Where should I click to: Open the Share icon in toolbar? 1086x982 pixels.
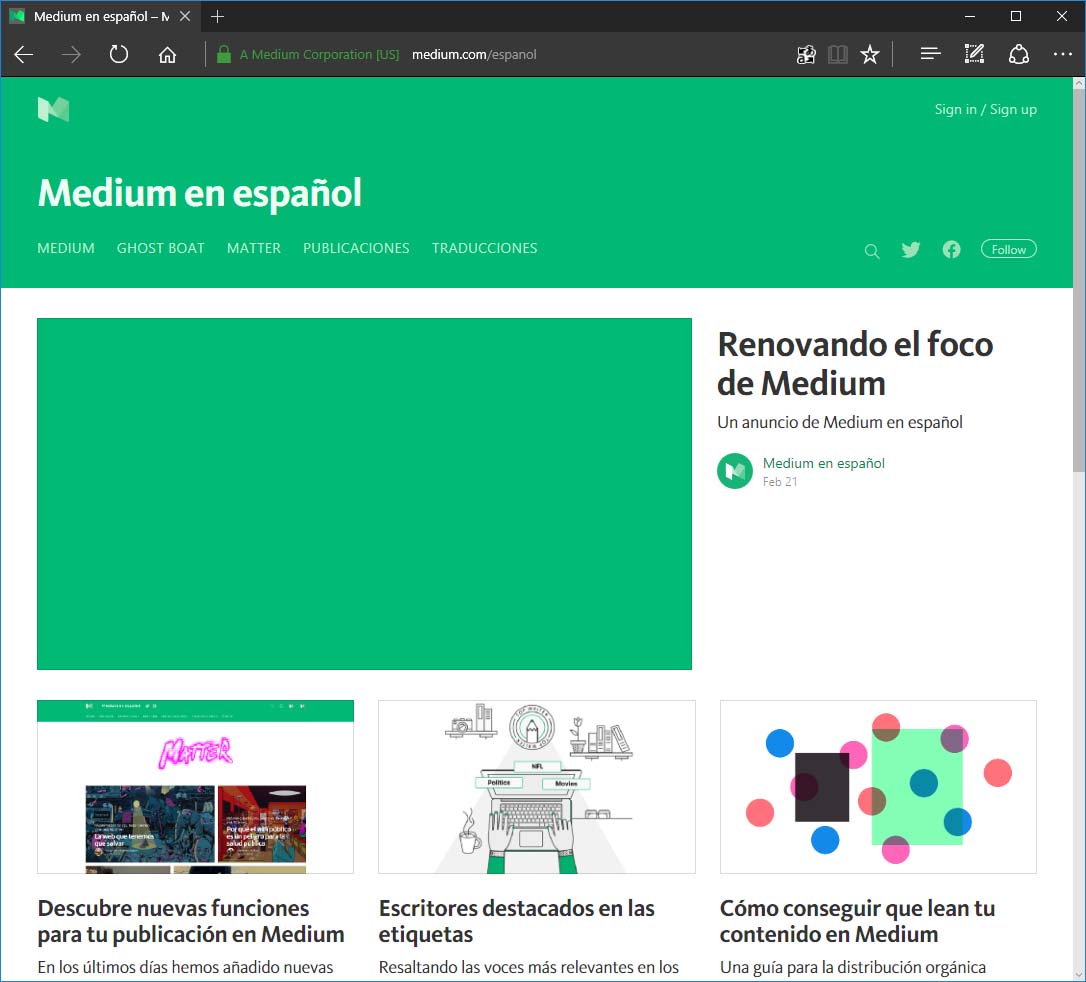pyautogui.click(x=1019, y=54)
